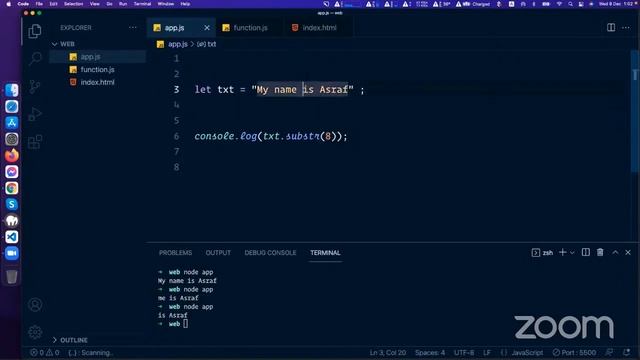The height and width of the screenshot is (360, 640).
Task: Split the terminal panel
Action: coord(586,252)
